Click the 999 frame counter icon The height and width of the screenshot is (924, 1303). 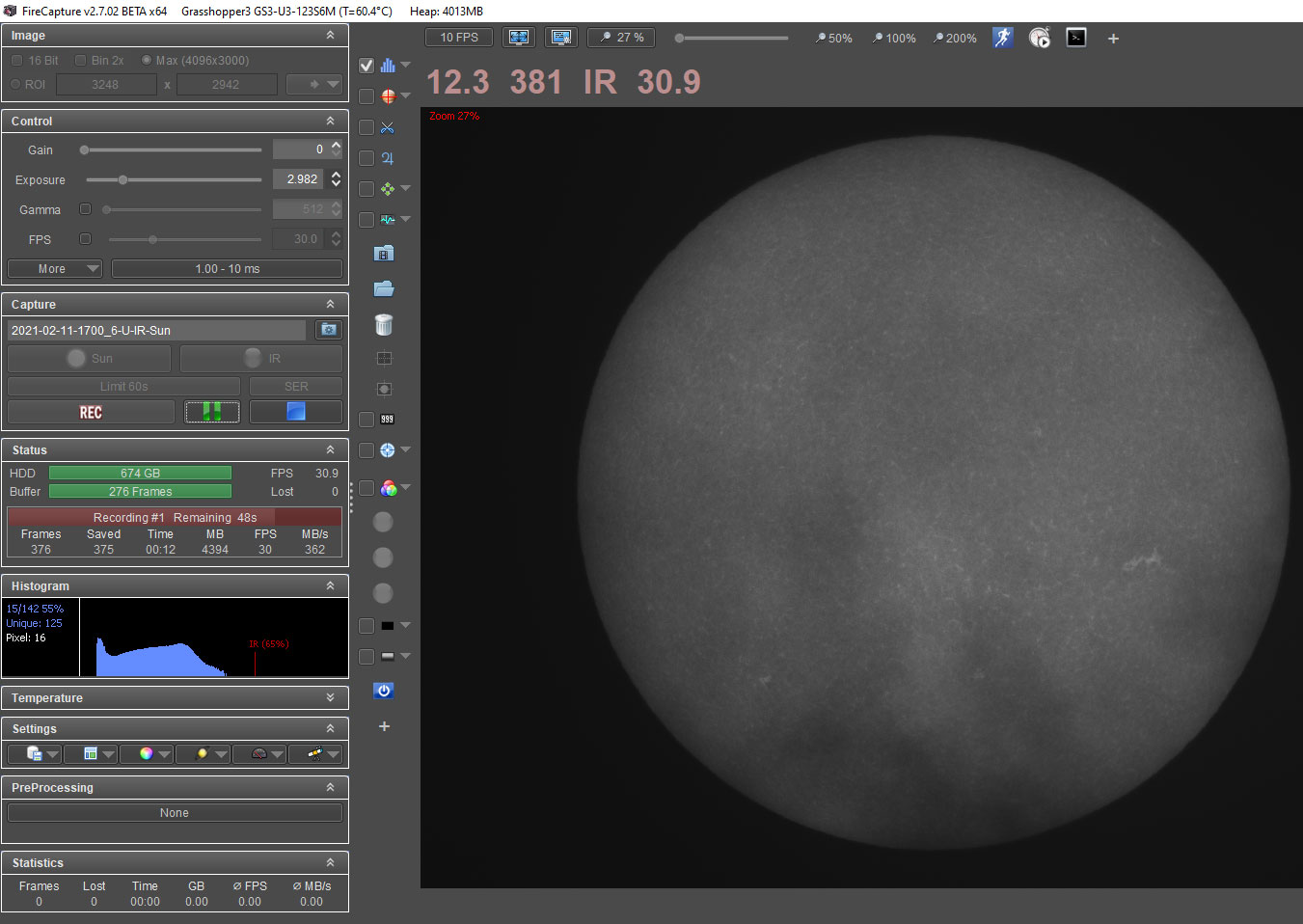tap(387, 420)
